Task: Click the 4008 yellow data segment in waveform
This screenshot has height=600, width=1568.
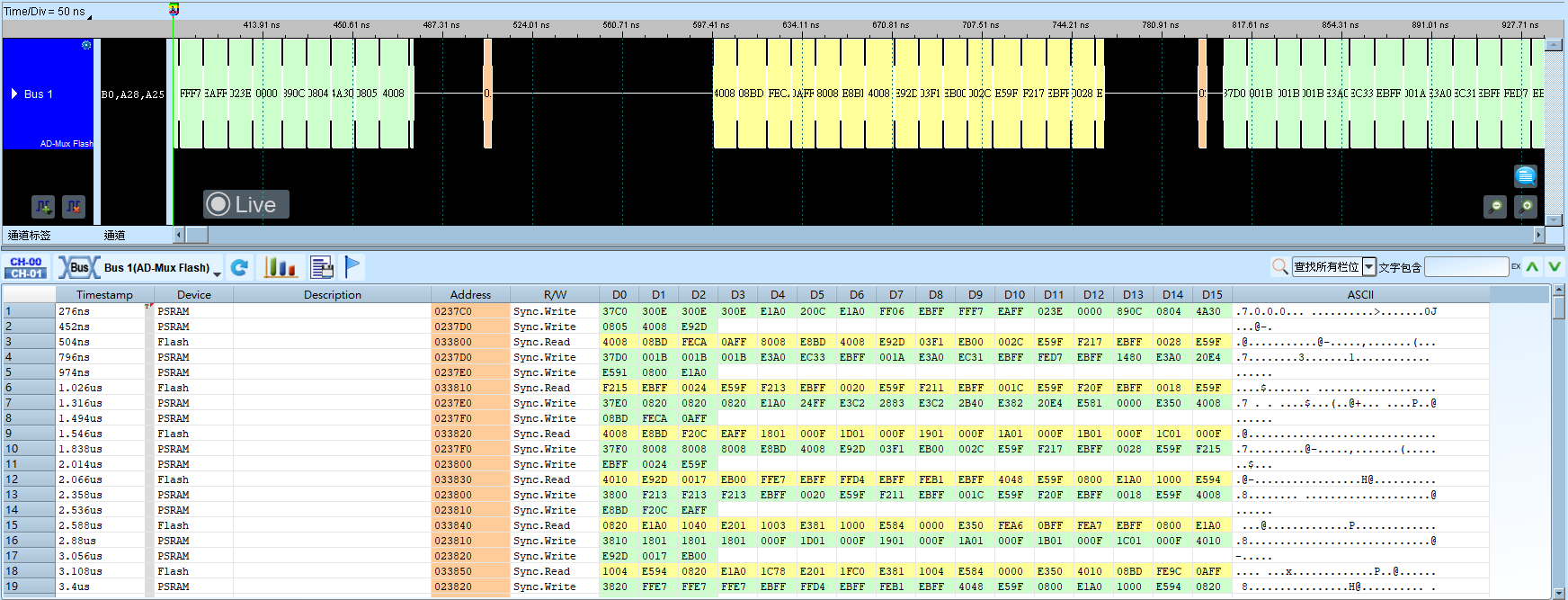Action: 725,94
